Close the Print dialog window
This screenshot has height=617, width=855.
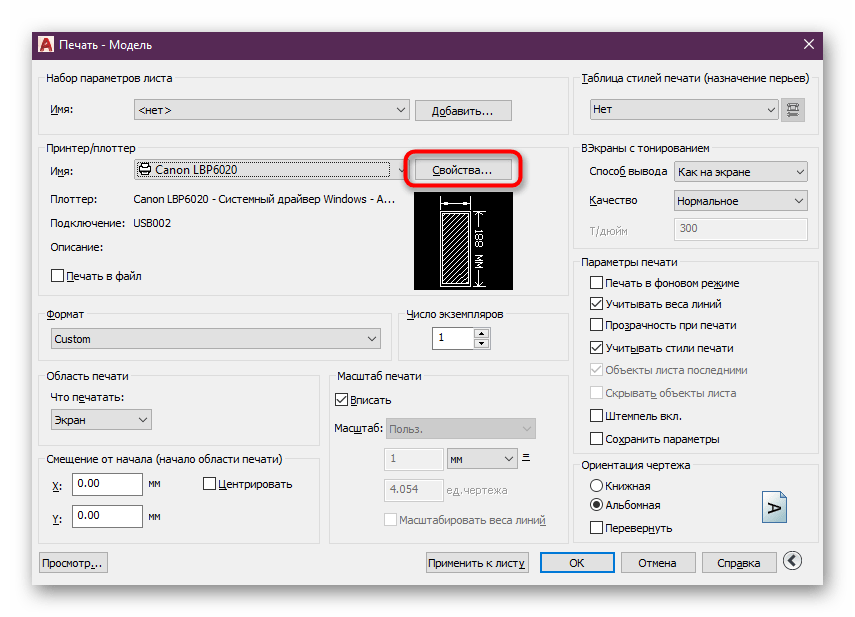[x=809, y=44]
